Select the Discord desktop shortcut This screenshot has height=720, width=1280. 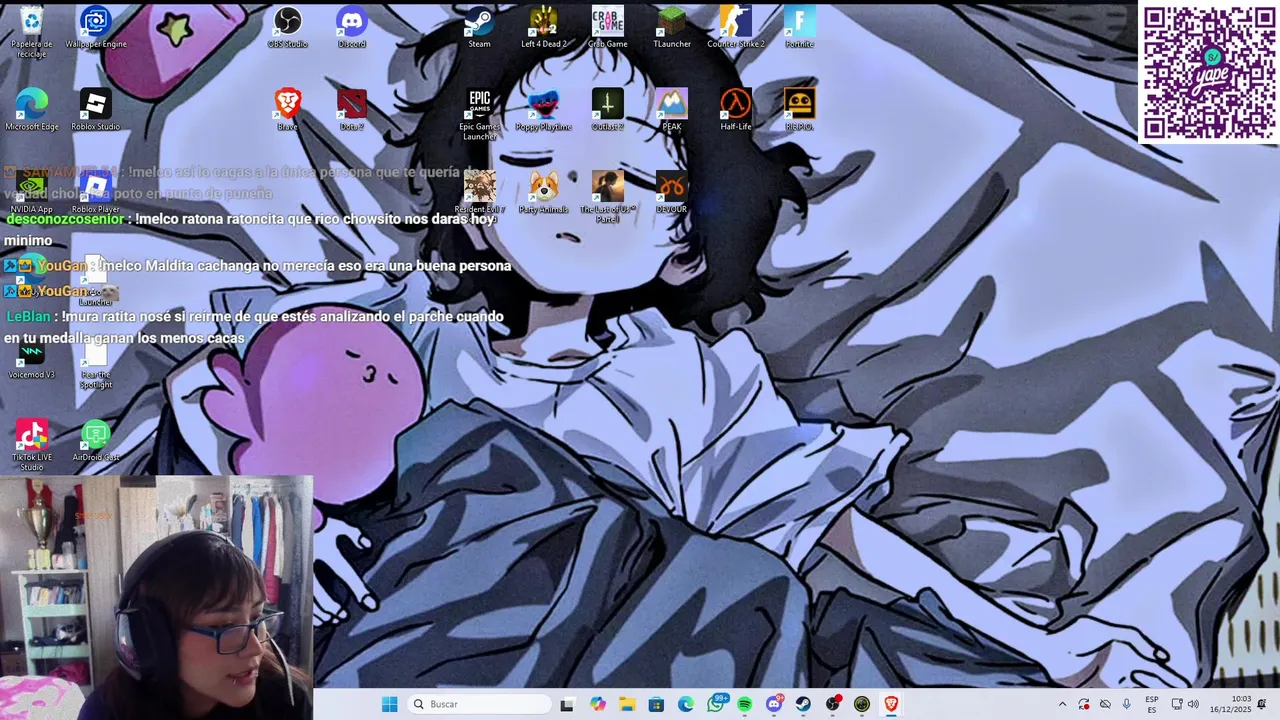coord(352,27)
